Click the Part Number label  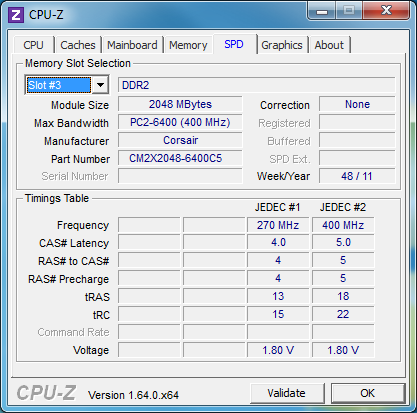[80, 159]
